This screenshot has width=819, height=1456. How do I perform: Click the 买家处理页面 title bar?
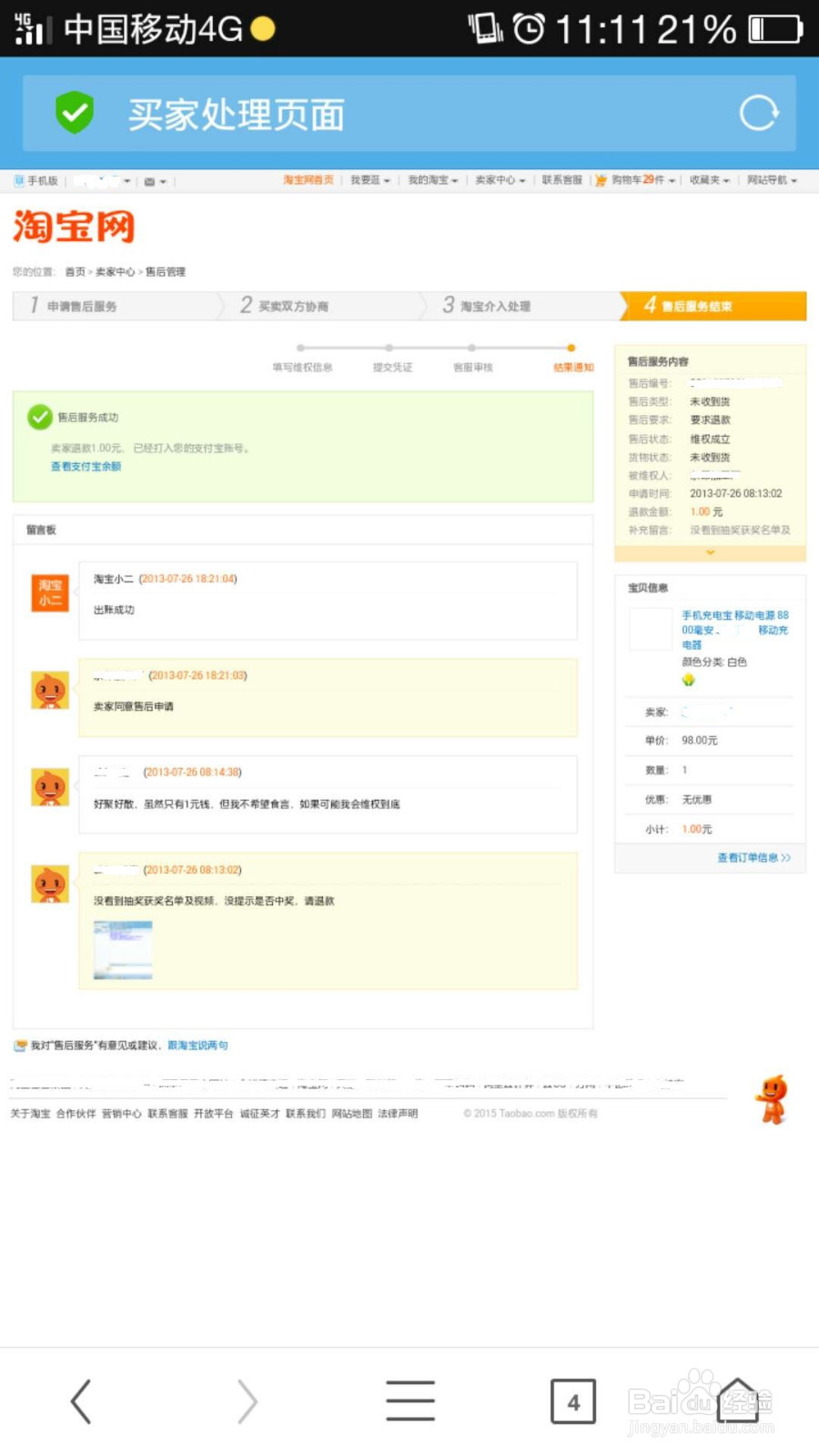409,114
